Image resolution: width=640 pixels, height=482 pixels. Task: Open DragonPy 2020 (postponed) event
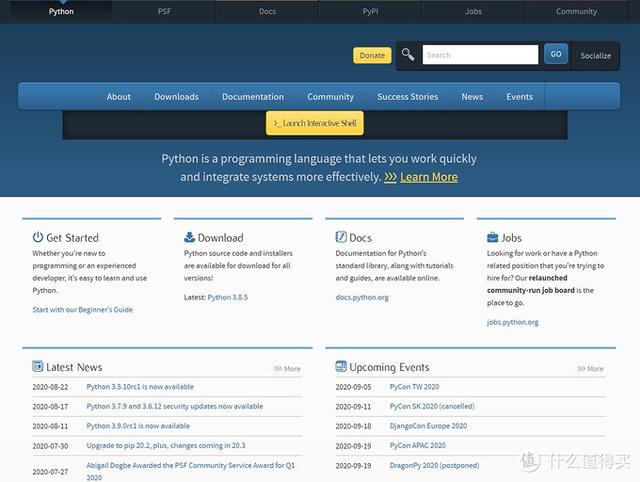tap(434, 465)
